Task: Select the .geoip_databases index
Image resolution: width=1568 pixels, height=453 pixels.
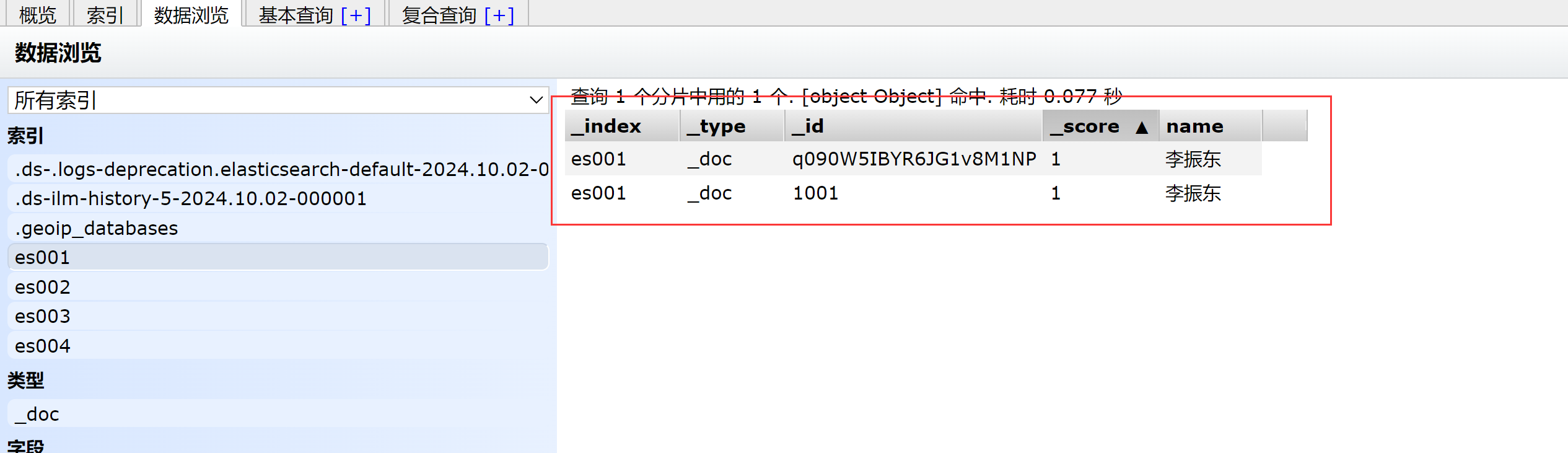Action: pos(278,228)
